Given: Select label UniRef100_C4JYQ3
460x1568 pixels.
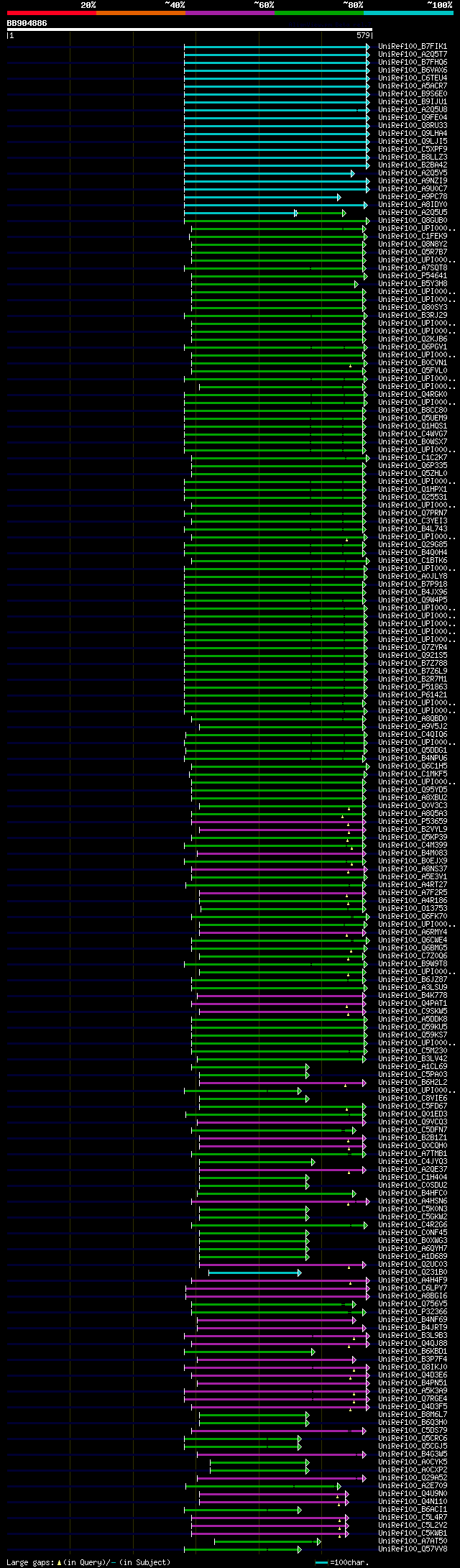Looking at the screenshot, I should 413,1161.
